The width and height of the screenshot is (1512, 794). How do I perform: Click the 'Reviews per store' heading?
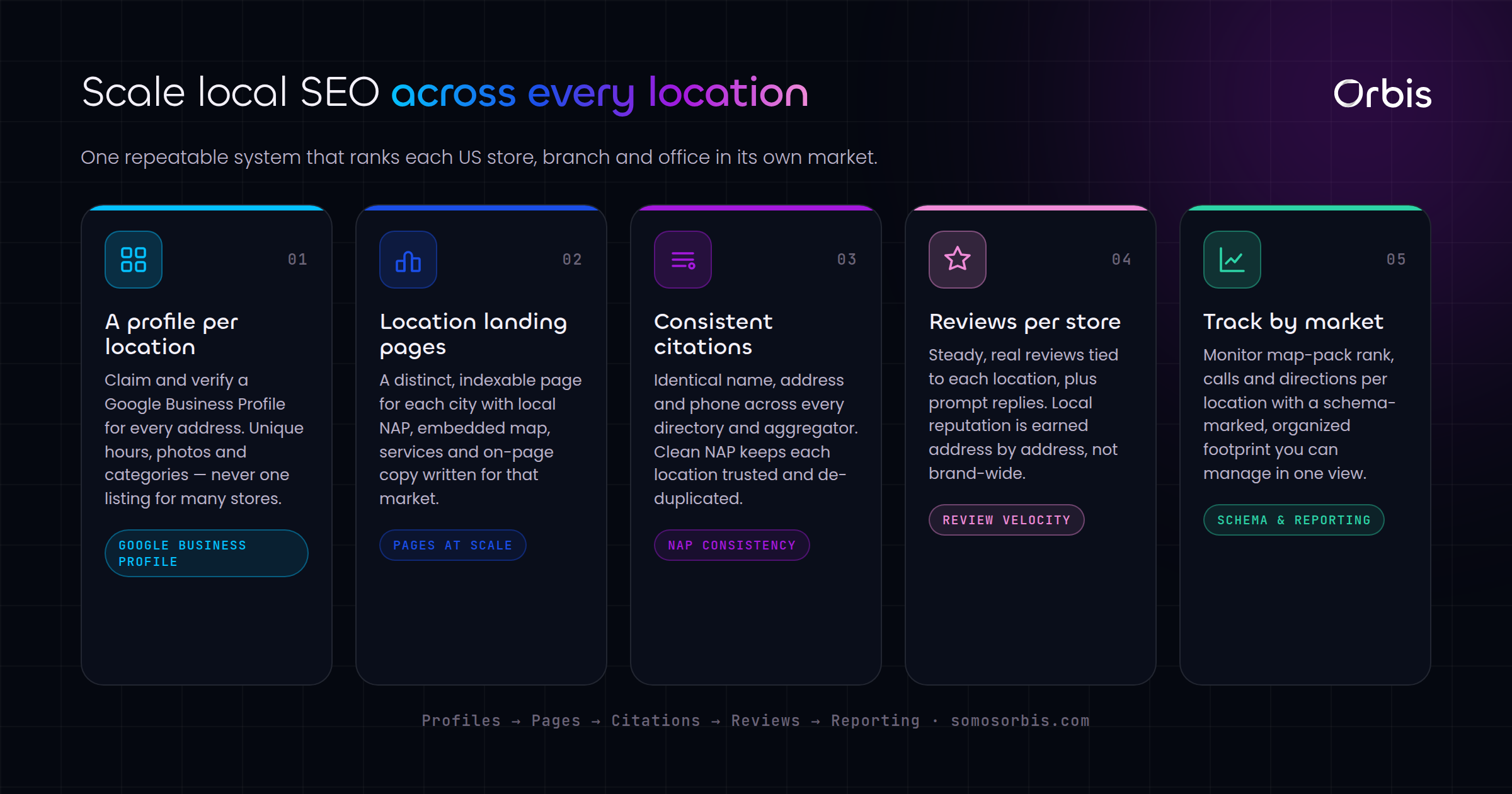click(x=1025, y=321)
